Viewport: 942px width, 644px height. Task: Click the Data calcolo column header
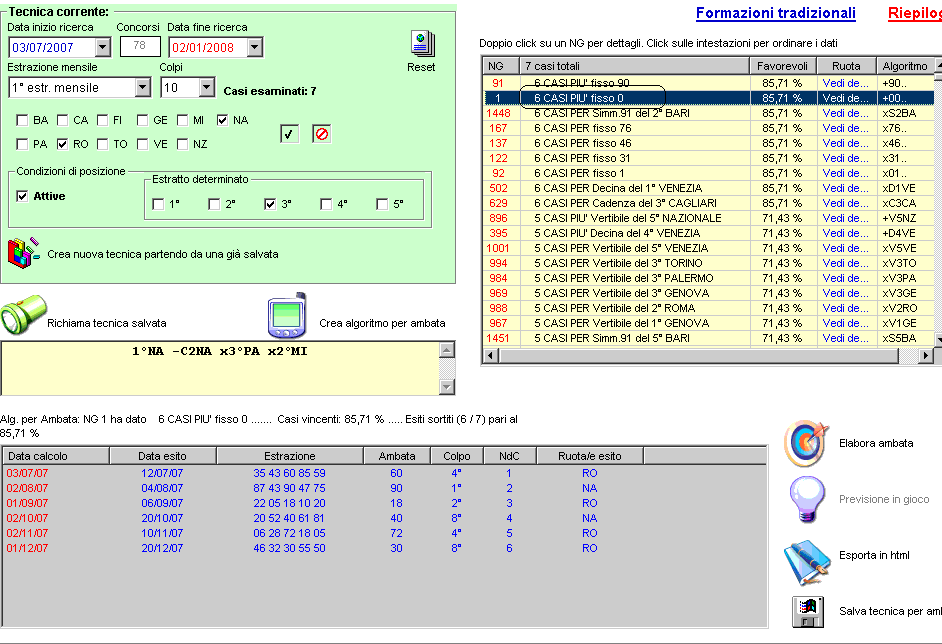(56, 456)
